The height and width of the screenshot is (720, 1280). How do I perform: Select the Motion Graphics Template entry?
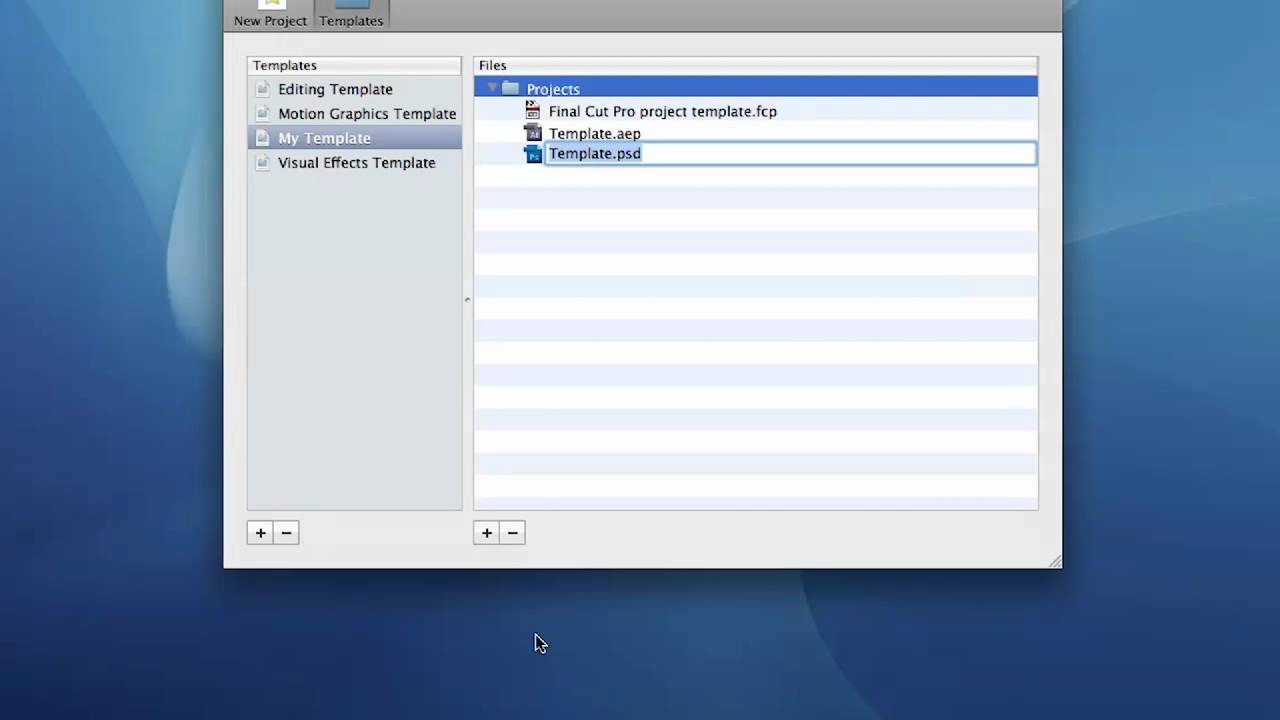point(367,113)
